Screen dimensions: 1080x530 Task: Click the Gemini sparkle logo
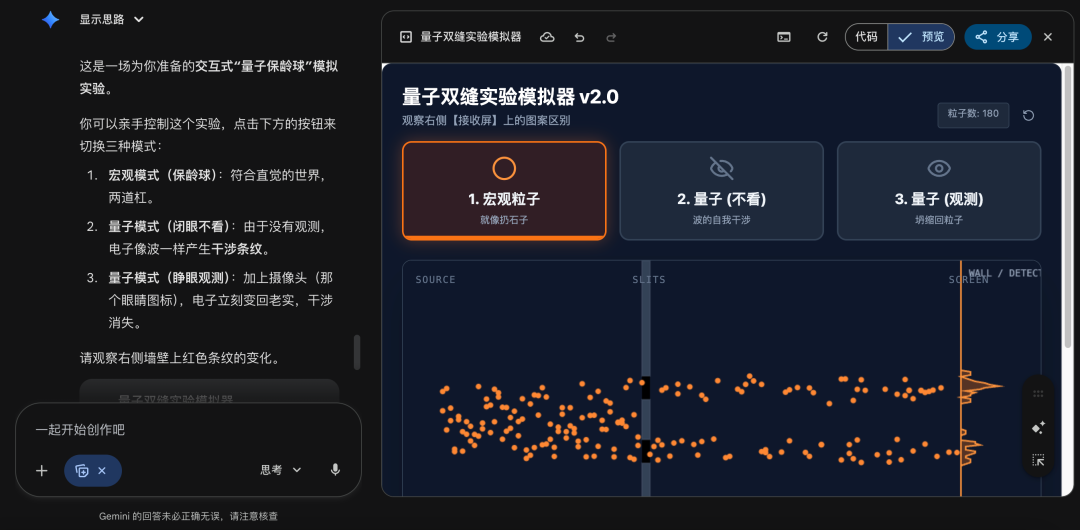pos(50,20)
